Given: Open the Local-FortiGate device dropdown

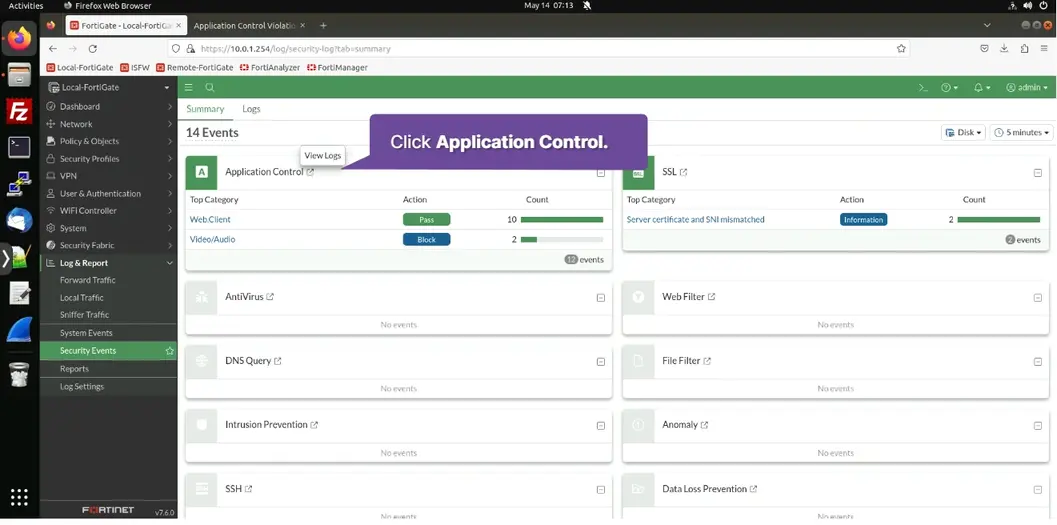Looking at the screenshot, I should click(109, 88).
